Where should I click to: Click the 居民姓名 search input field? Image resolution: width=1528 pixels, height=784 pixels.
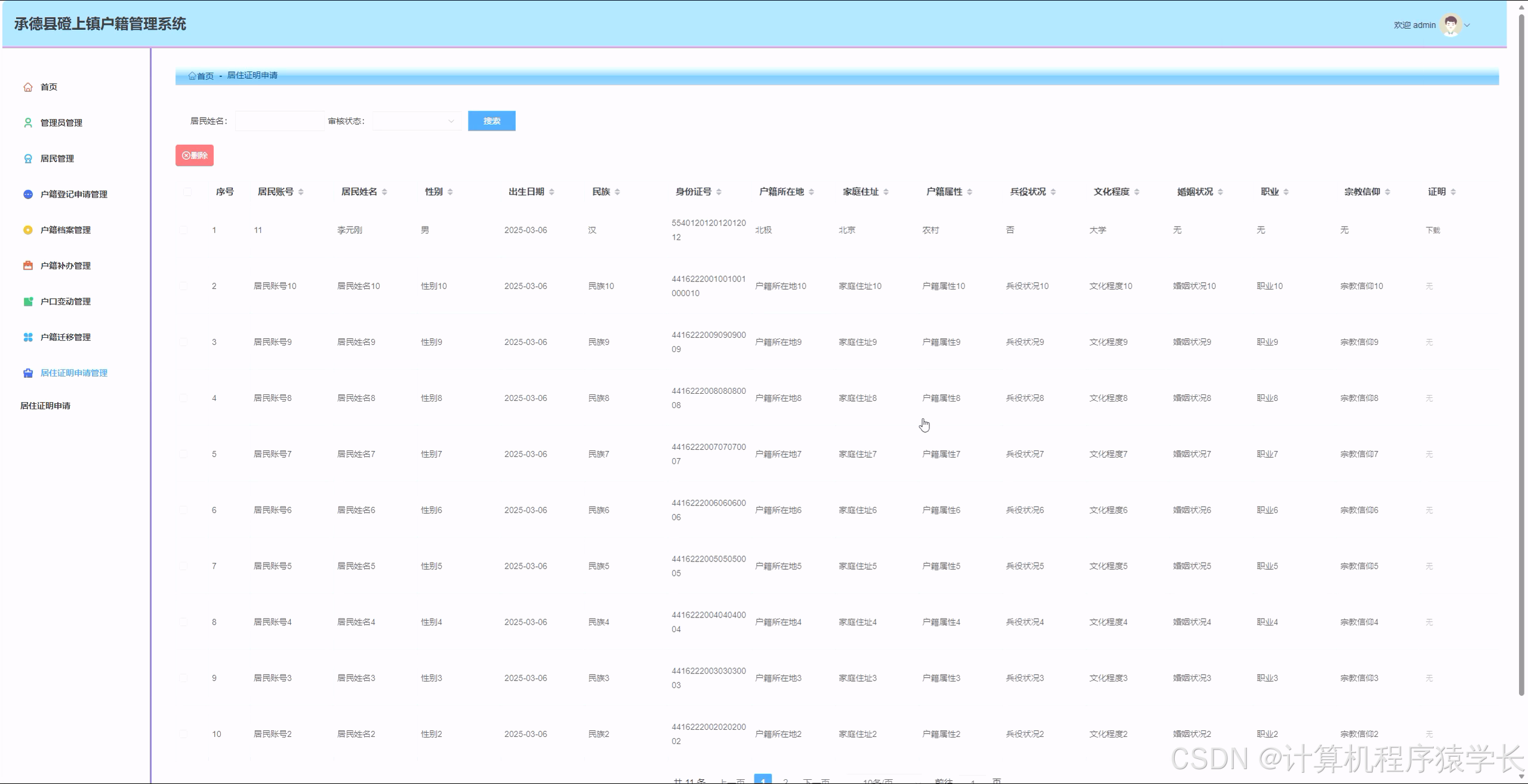click(x=279, y=121)
